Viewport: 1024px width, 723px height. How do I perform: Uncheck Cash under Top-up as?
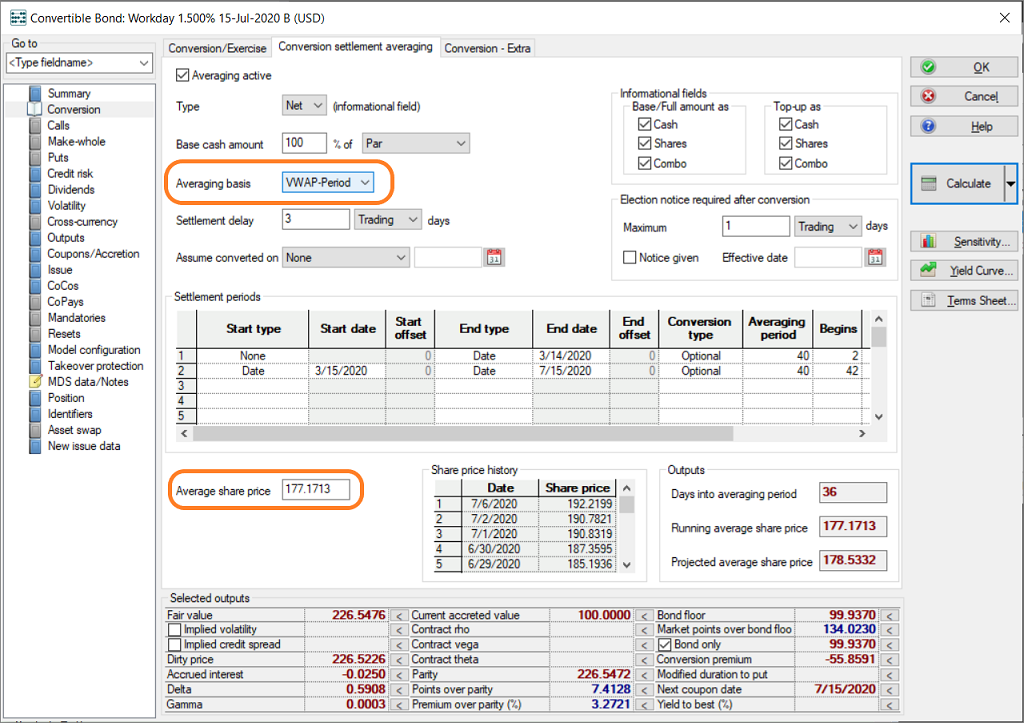(x=786, y=124)
